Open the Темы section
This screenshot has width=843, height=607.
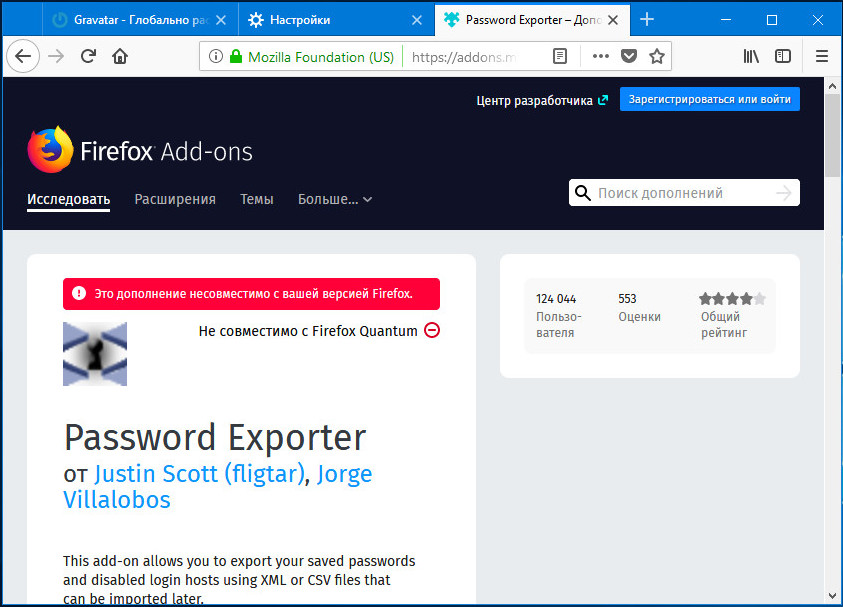tap(256, 199)
